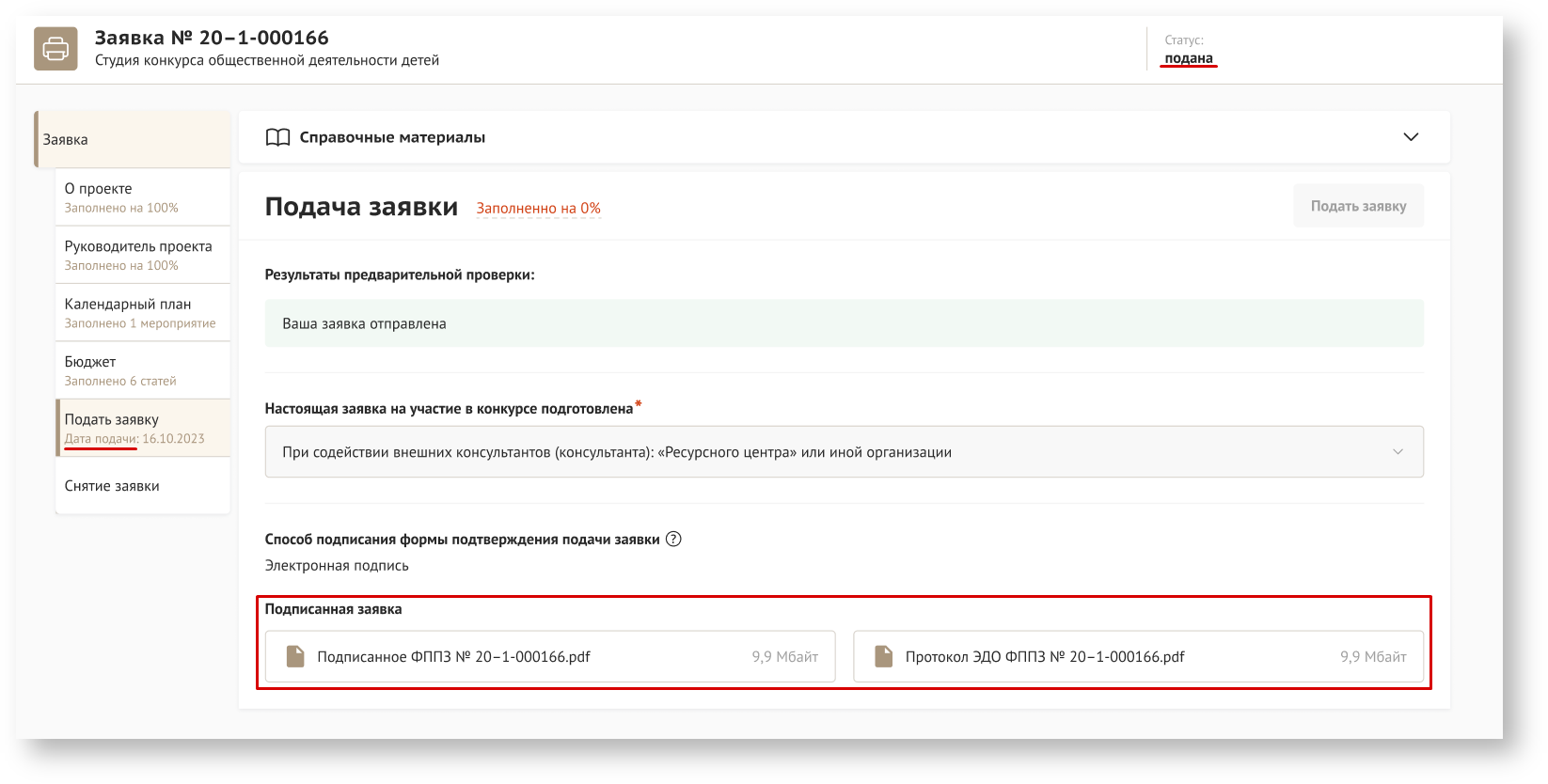The width and height of the screenshot is (1548, 784).
Task: Click the open book icon for reference materials
Action: click(277, 137)
